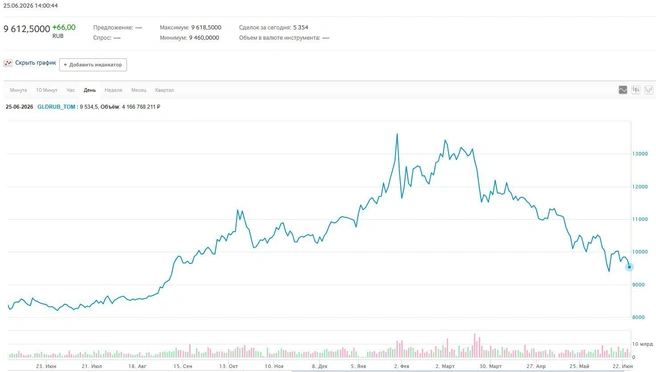Hide the chart via Скрыть график link
The height and width of the screenshot is (372, 656).
tap(36, 63)
